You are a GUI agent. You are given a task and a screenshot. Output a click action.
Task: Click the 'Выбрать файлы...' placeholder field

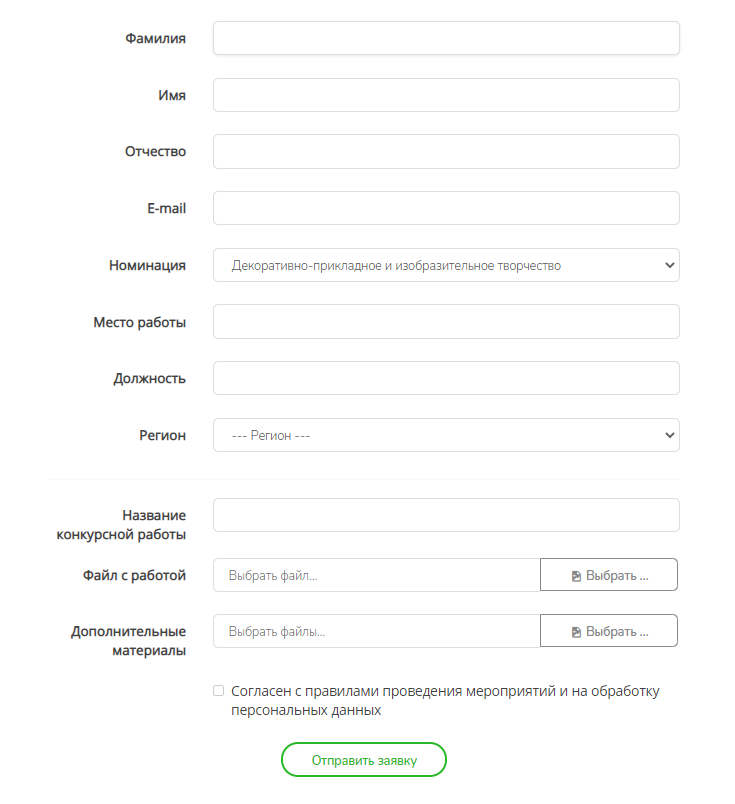(x=377, y=631)
